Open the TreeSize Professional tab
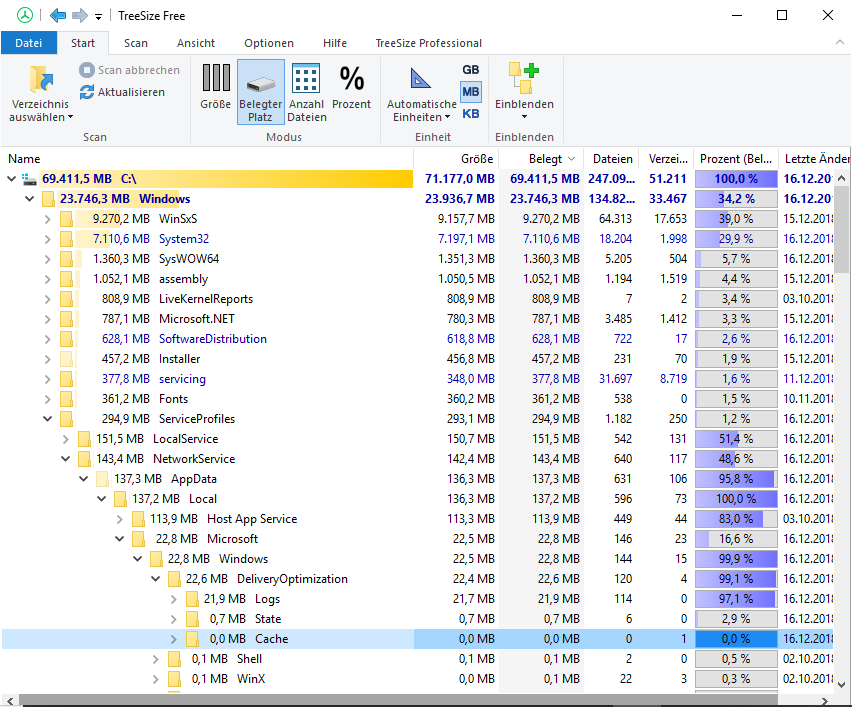 pyautogui.click(x=429, y=43)
